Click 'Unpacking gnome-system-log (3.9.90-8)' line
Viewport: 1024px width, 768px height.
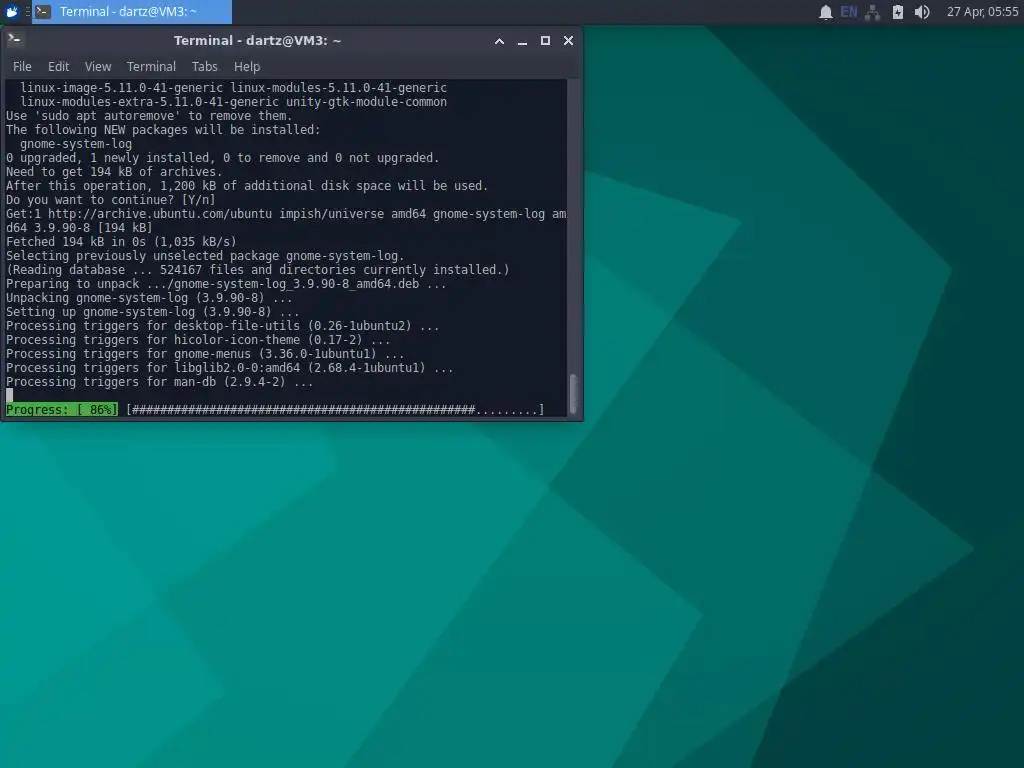point(149,298)
